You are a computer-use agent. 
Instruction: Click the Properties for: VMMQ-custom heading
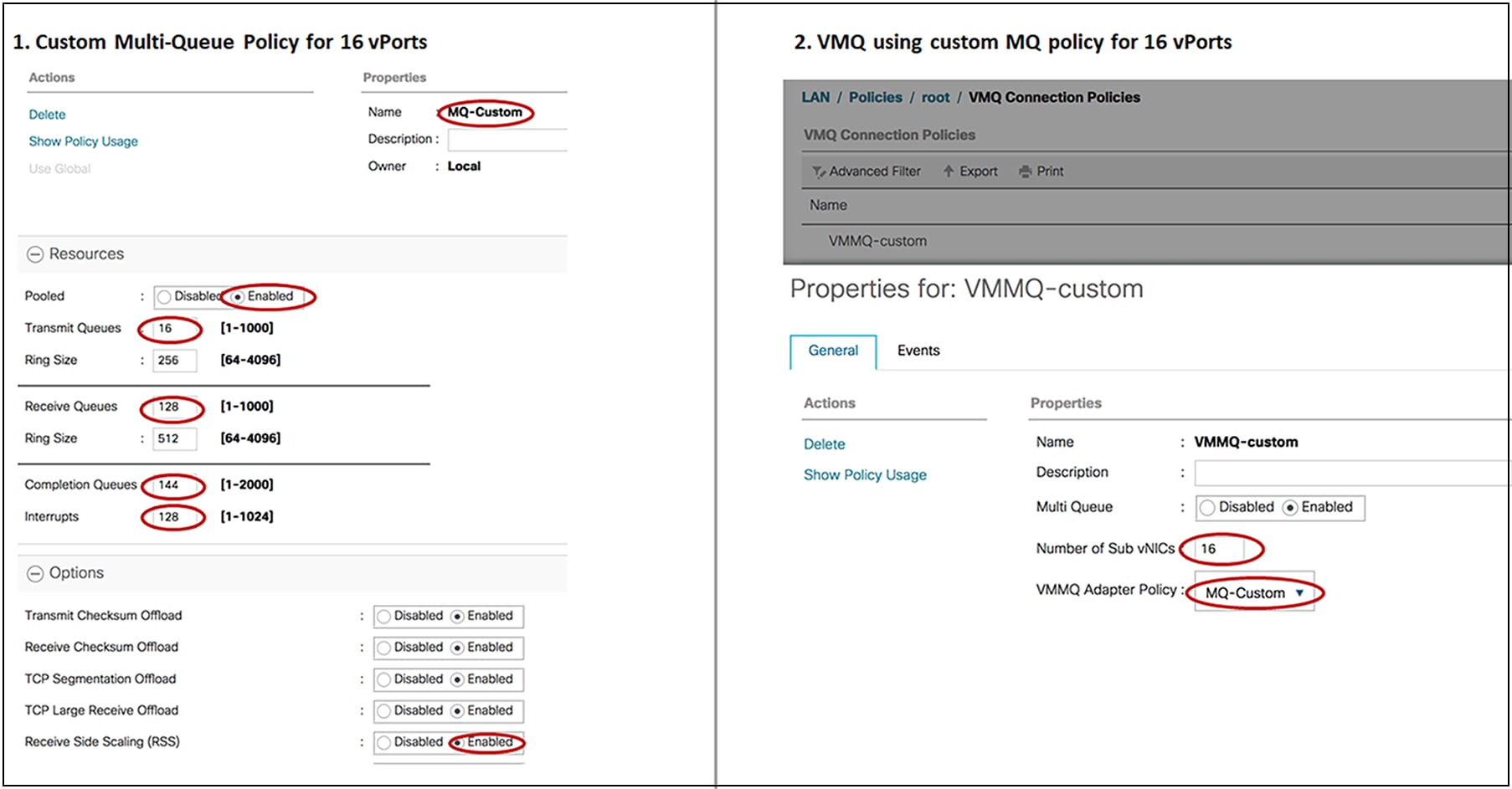click(x=966, y=289)
